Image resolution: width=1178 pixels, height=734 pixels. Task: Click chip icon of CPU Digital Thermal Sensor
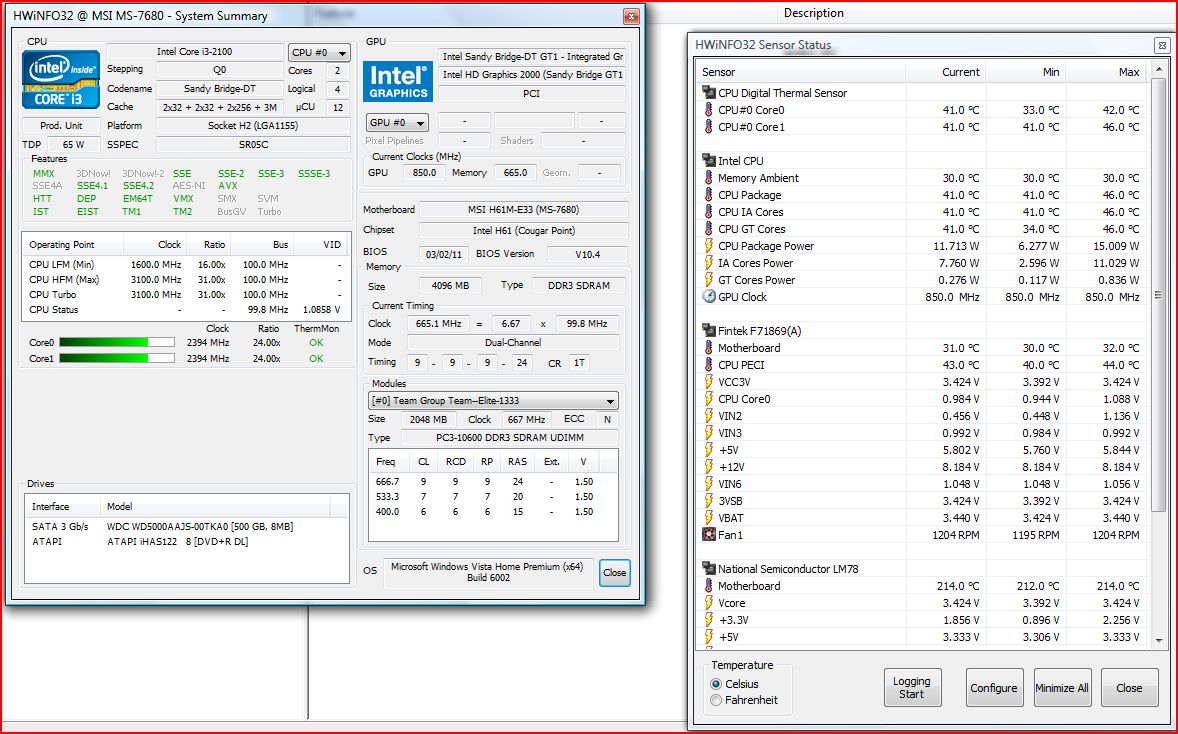click(708, 92)
